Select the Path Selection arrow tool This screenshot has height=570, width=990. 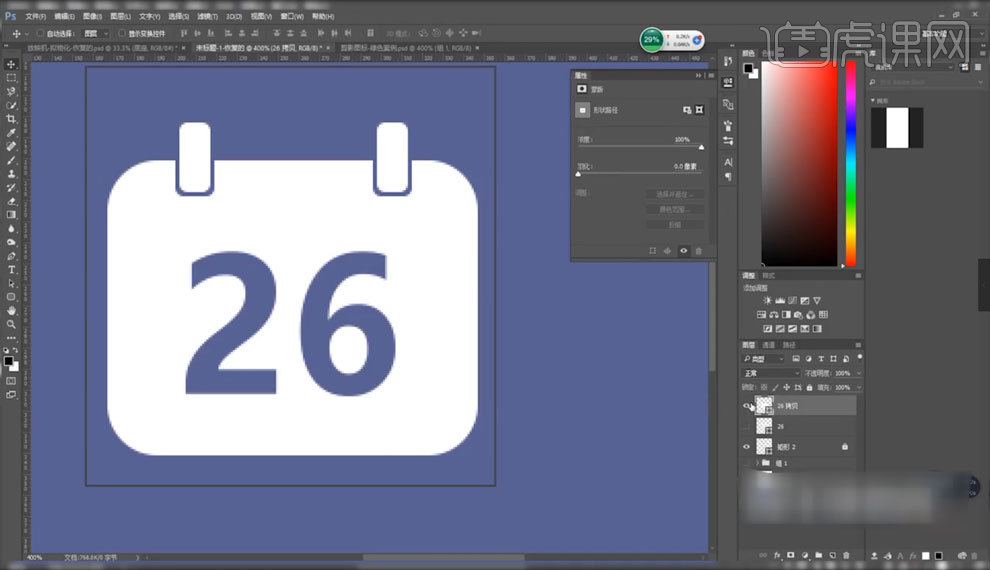pos(11,283)
